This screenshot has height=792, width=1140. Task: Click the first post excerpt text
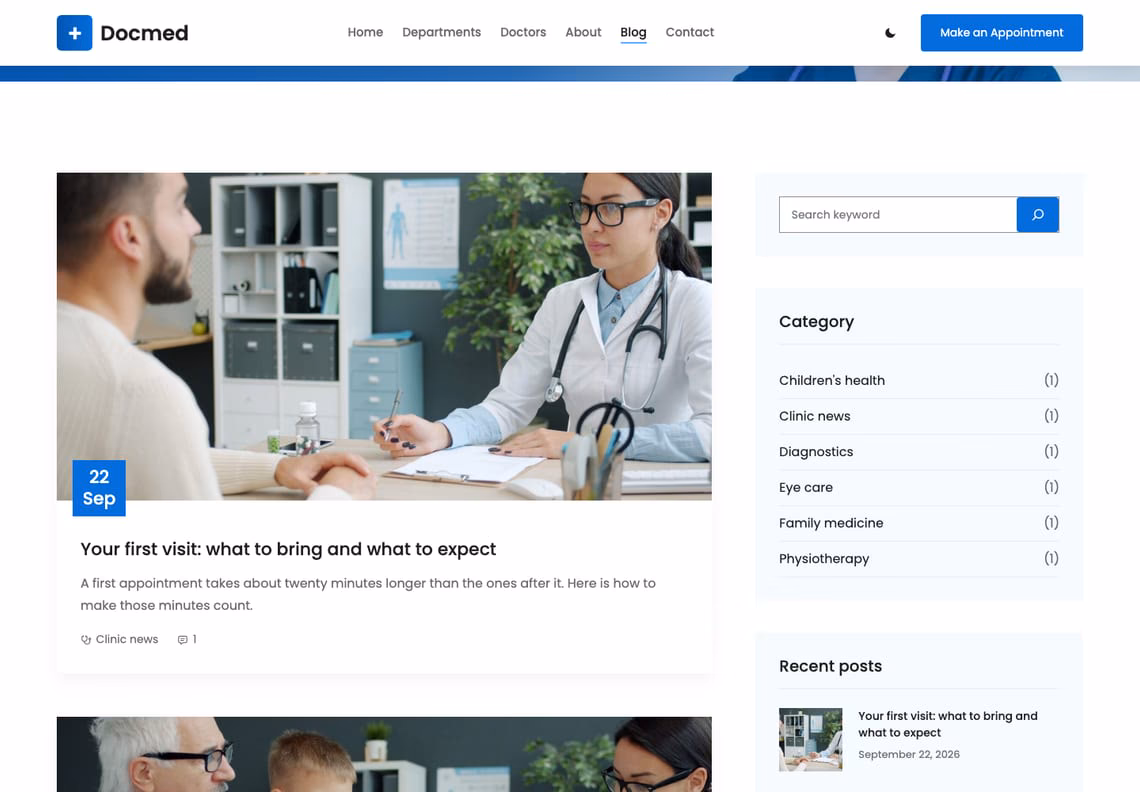coord(368,594)
